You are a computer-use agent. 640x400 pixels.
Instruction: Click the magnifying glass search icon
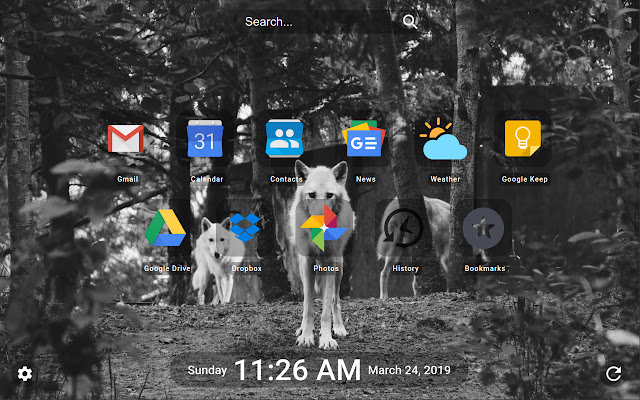pos(410,21)
